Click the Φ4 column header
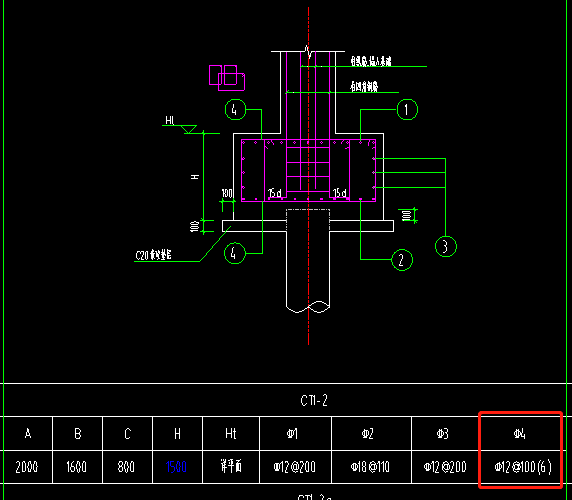The height and width of the screenshot is (500, 572). (519, 433)
